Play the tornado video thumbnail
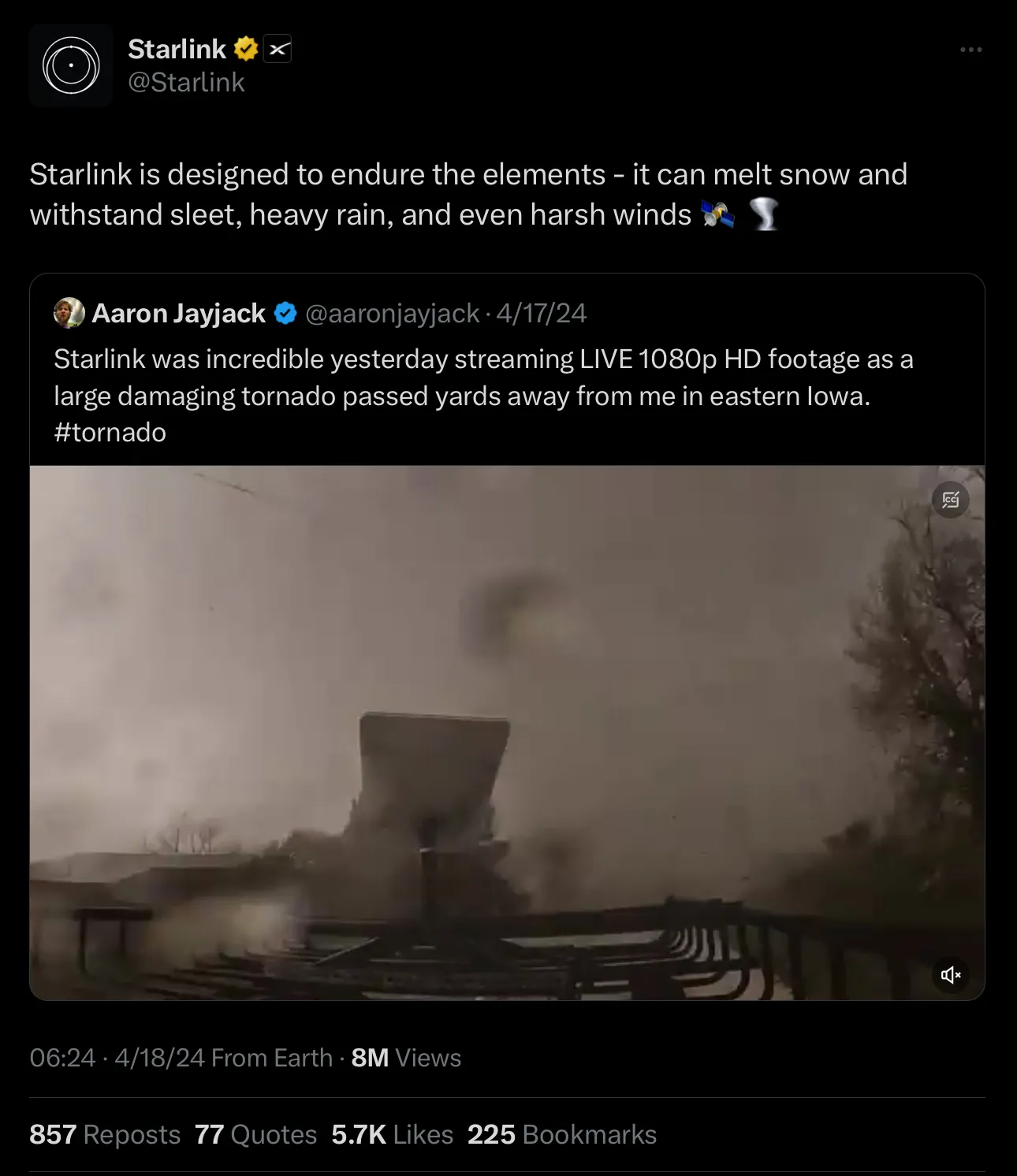 pos(507,733)
